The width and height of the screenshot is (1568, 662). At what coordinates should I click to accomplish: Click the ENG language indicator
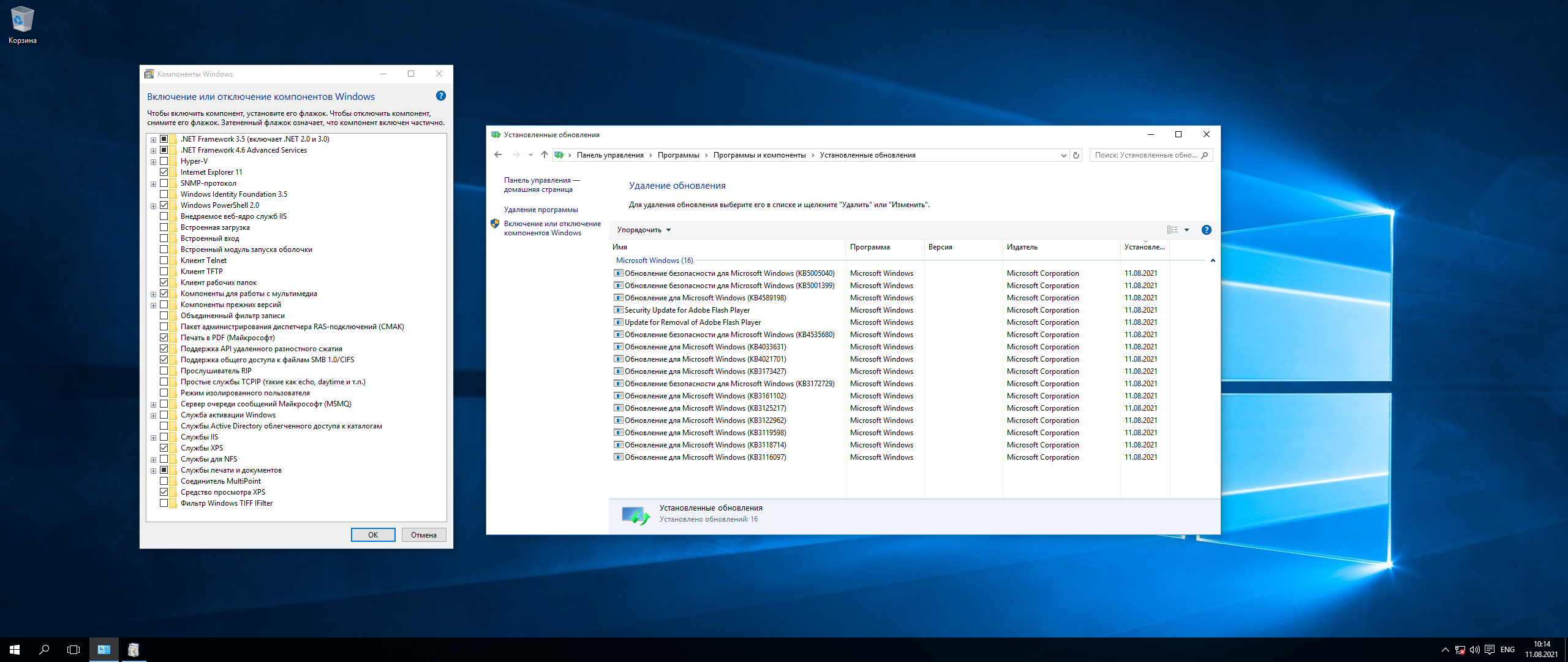(x=1508, y=650)
